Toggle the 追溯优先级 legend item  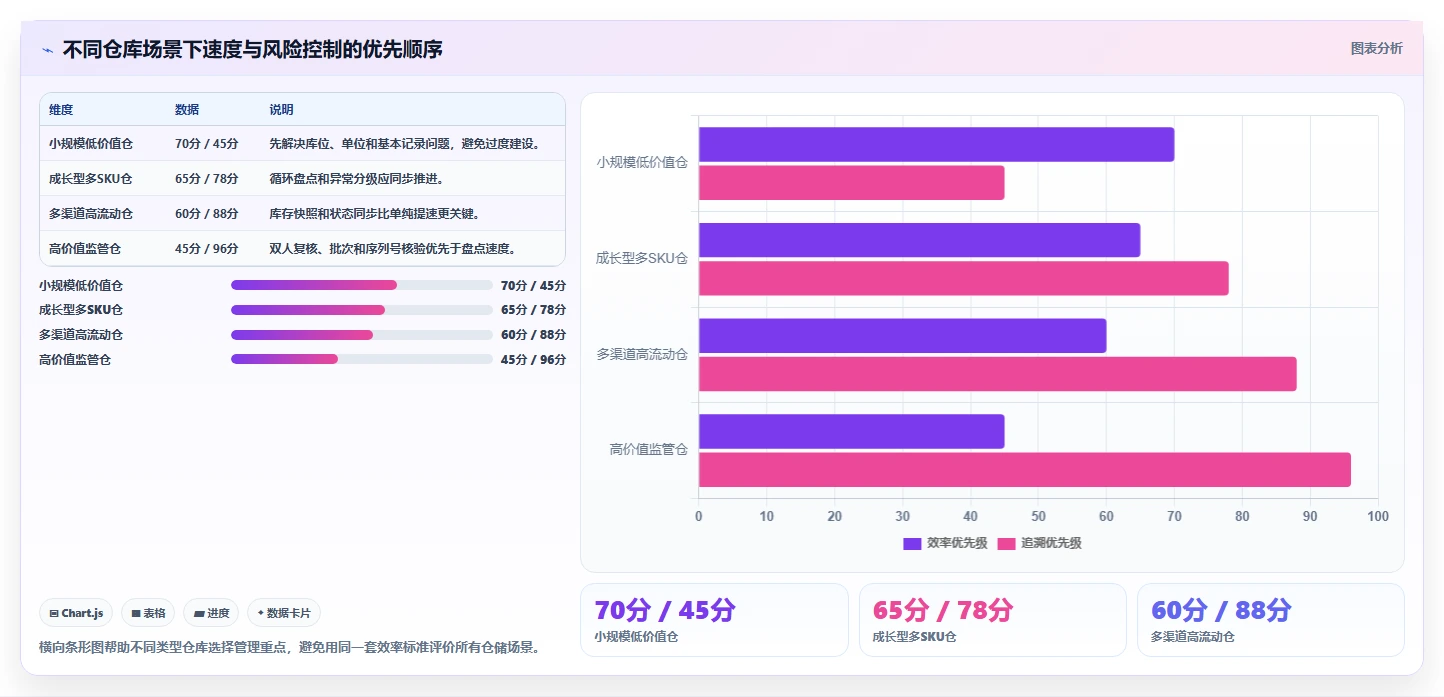(1039, 543)
